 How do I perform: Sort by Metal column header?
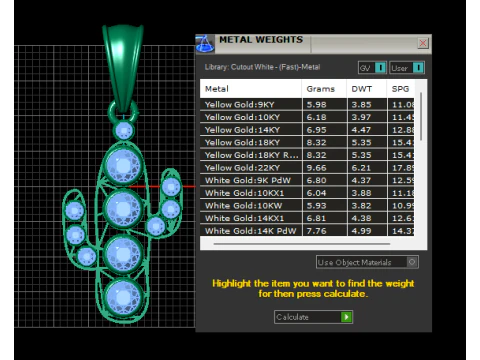251,89
